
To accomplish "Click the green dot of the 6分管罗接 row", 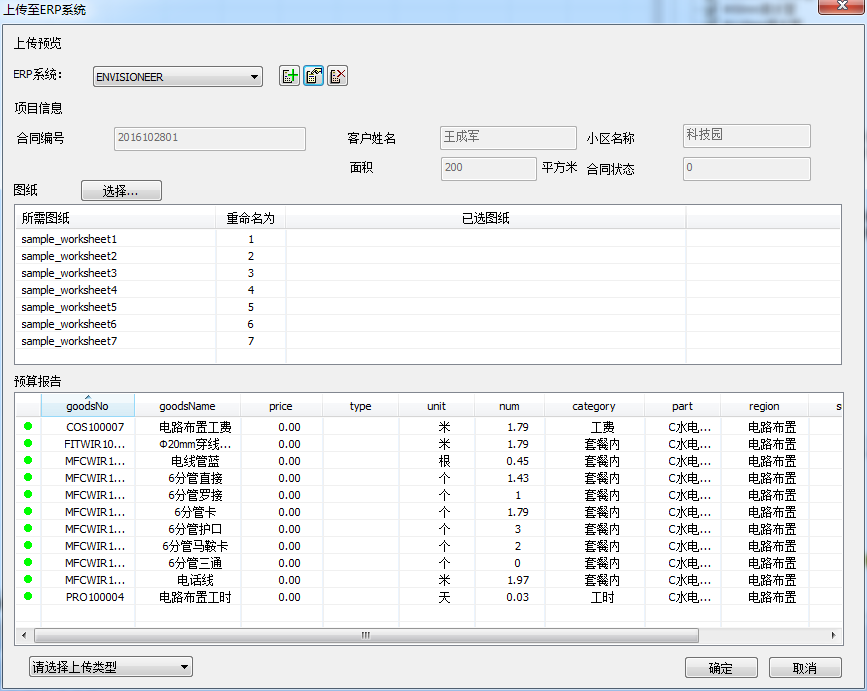I will click(28, 494).
